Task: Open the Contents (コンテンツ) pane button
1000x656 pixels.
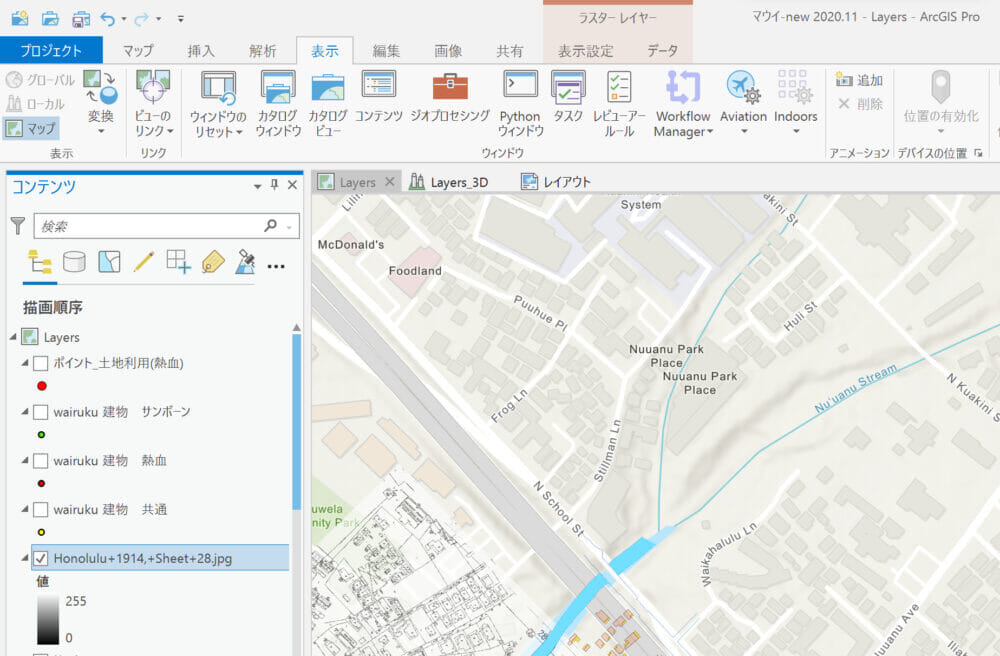Action: [x=379, y=97]
